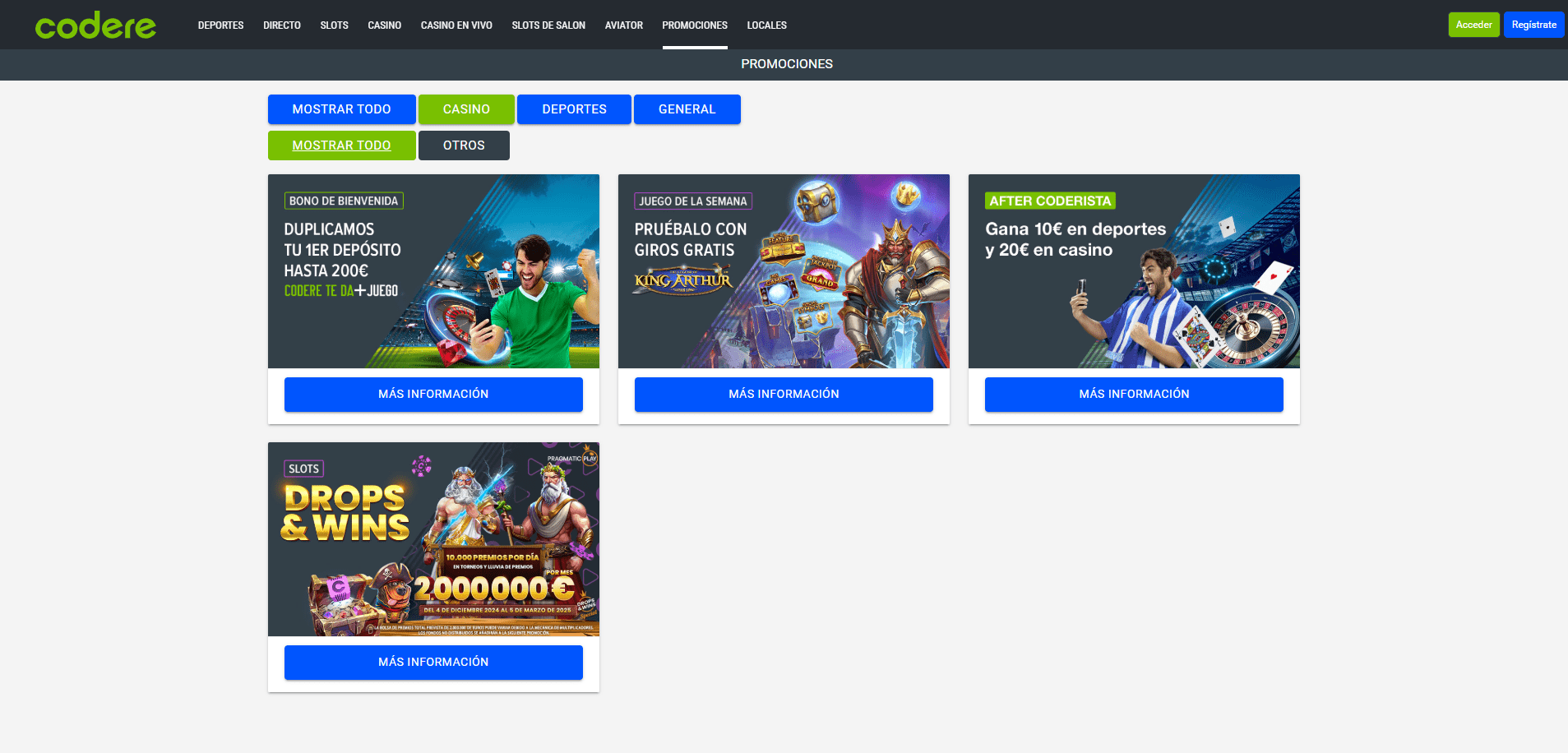Viewport: 1568px width, 753px height.
Task: Click MÁS INFORMACIÓN under Bono de Bienvenida
Action: point(433,395)
